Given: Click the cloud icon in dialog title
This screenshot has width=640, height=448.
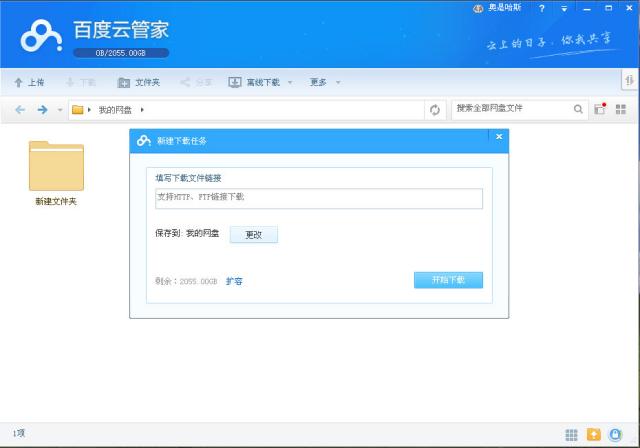Looking at the screenshot, I should click(144, 141).
